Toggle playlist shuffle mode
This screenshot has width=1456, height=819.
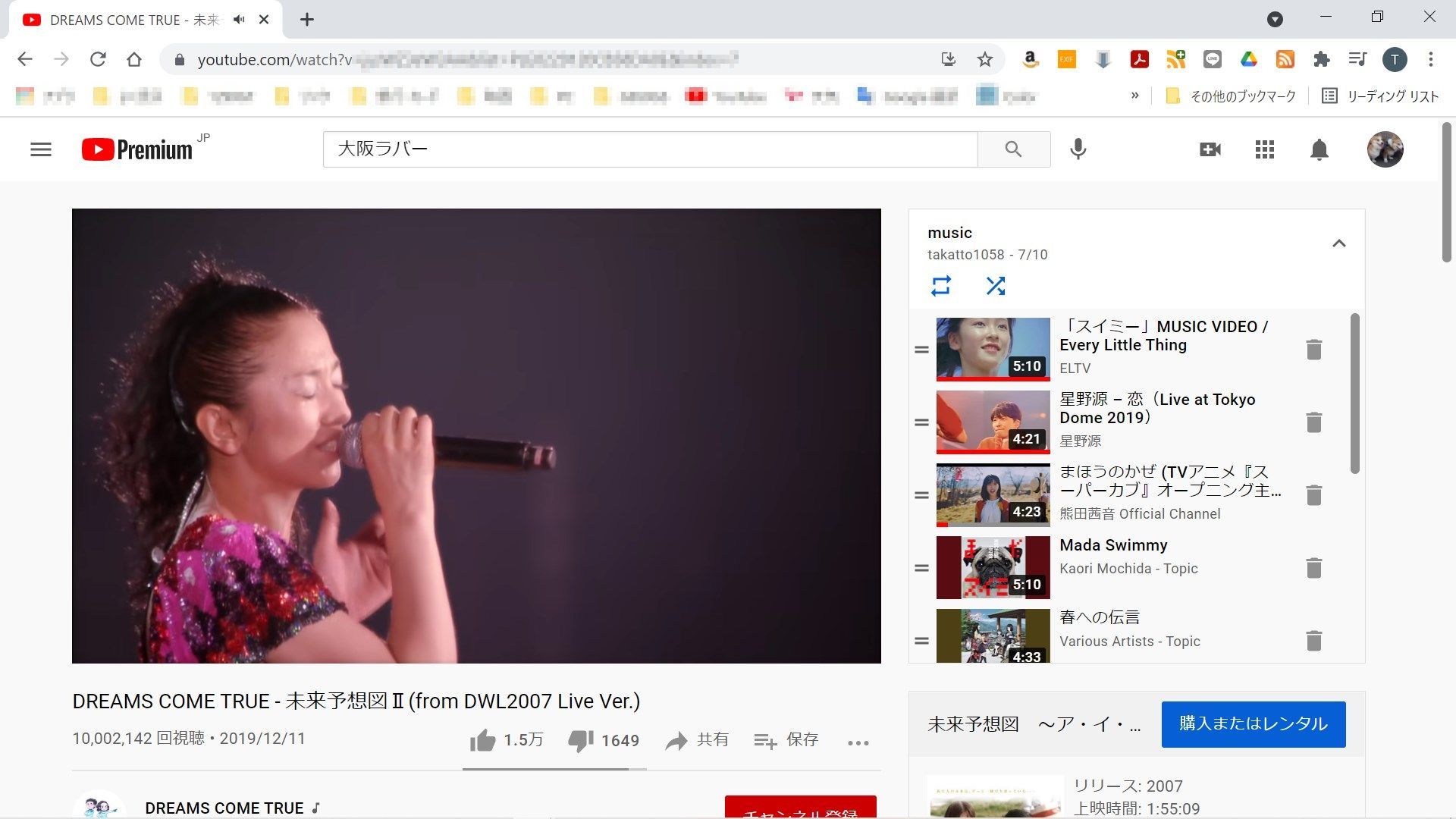click(x=996, y=286)
